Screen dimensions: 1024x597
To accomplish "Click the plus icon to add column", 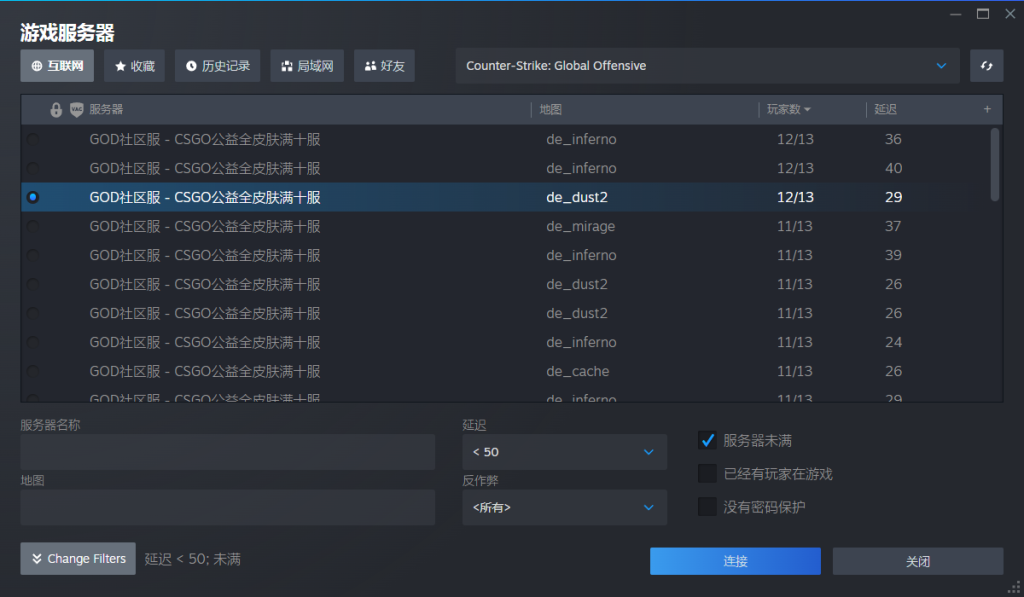I will tap(987, 109).
